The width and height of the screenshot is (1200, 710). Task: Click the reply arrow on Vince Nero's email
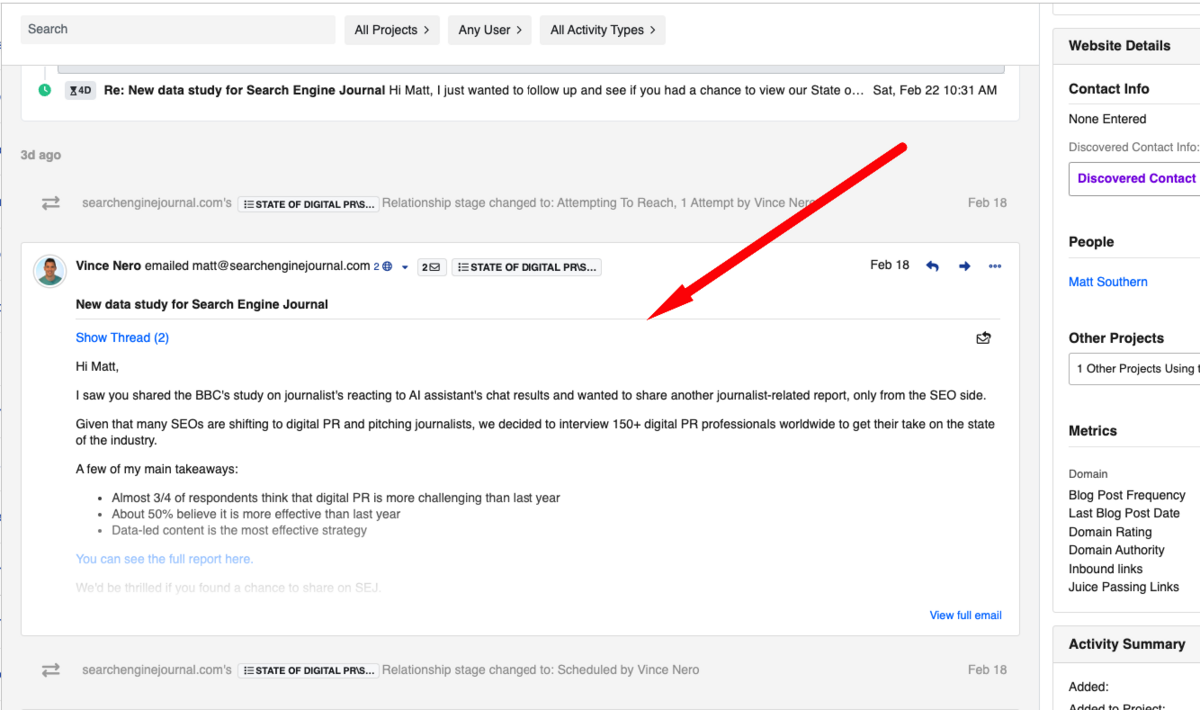pyautogui.click(x=931, y=266)
